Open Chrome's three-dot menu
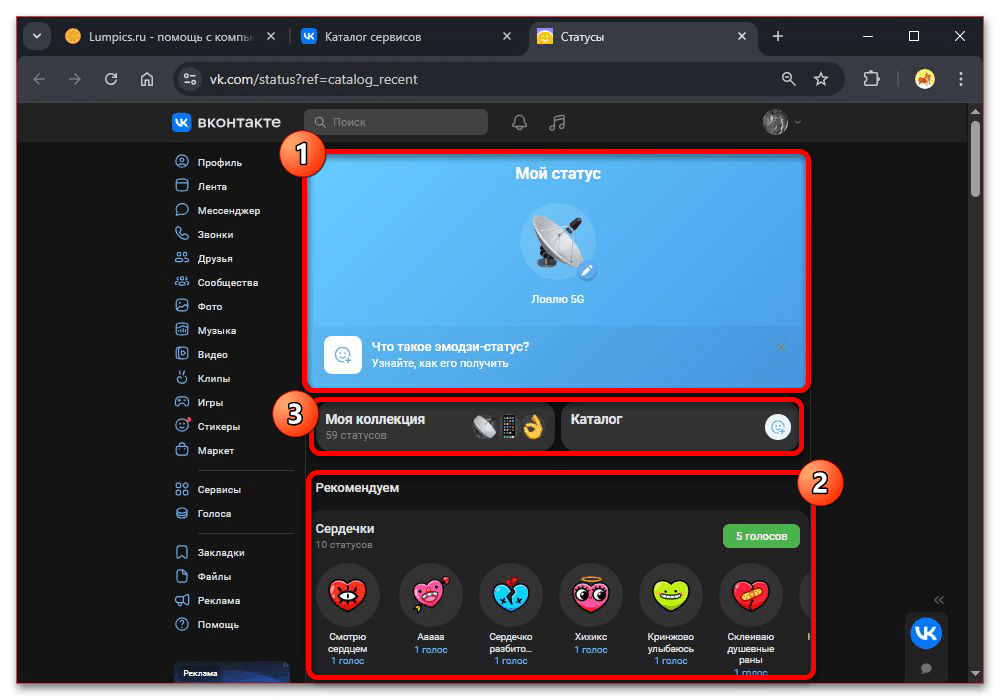 [961, 79]
